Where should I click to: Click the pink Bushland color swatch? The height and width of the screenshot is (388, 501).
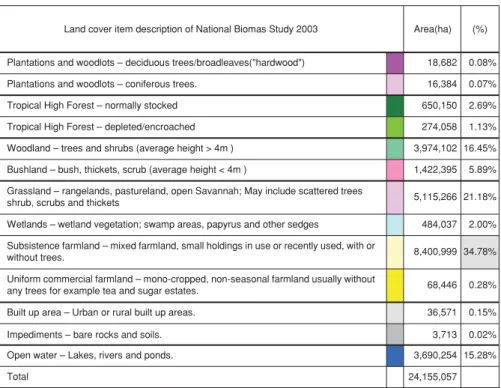click(395, 170)
